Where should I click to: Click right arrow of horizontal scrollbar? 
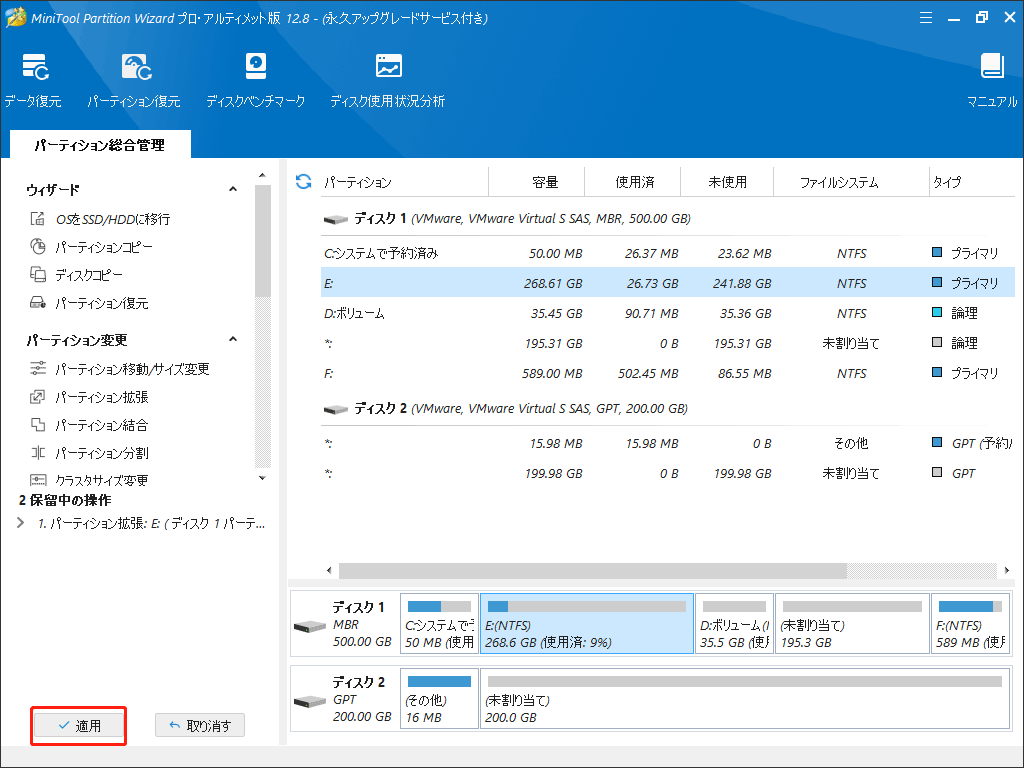coord(1006,570)
